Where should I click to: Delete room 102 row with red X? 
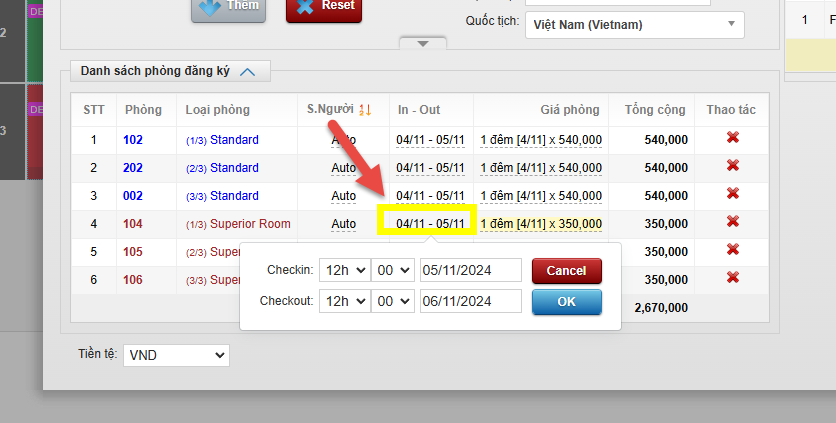[732, 138]
